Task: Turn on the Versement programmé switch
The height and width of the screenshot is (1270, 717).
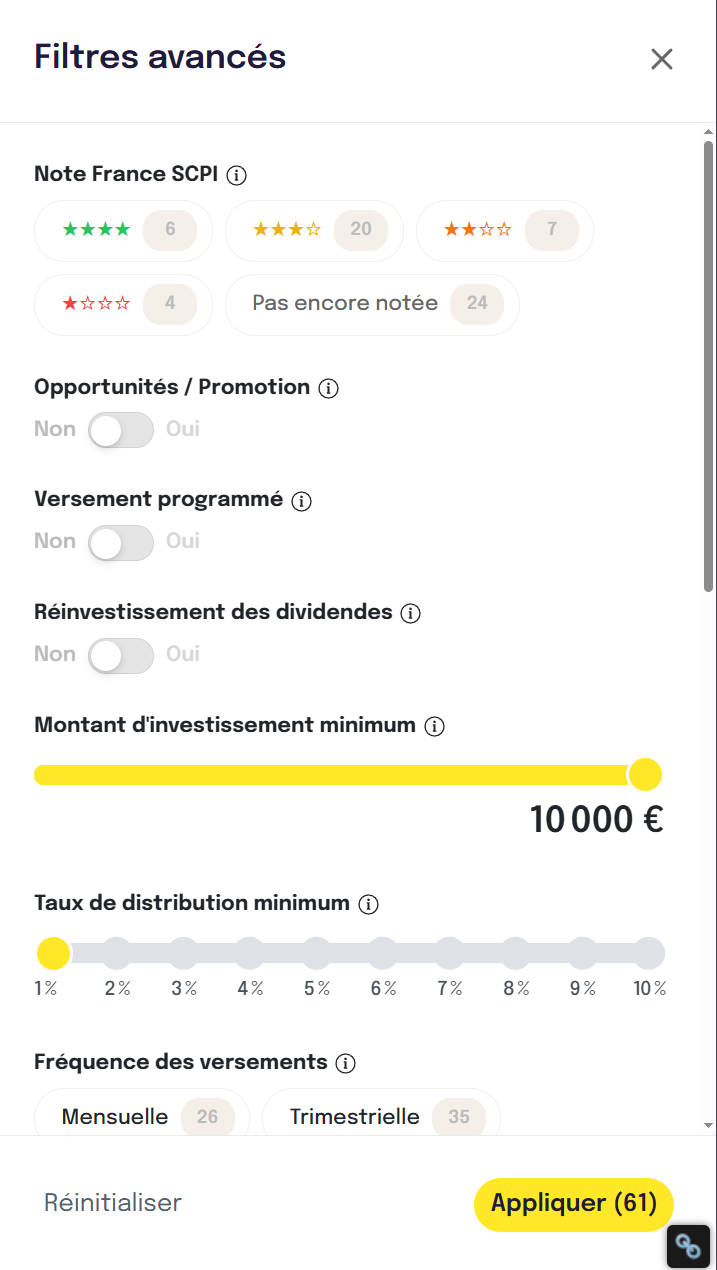Action: (x=121, y=543)
